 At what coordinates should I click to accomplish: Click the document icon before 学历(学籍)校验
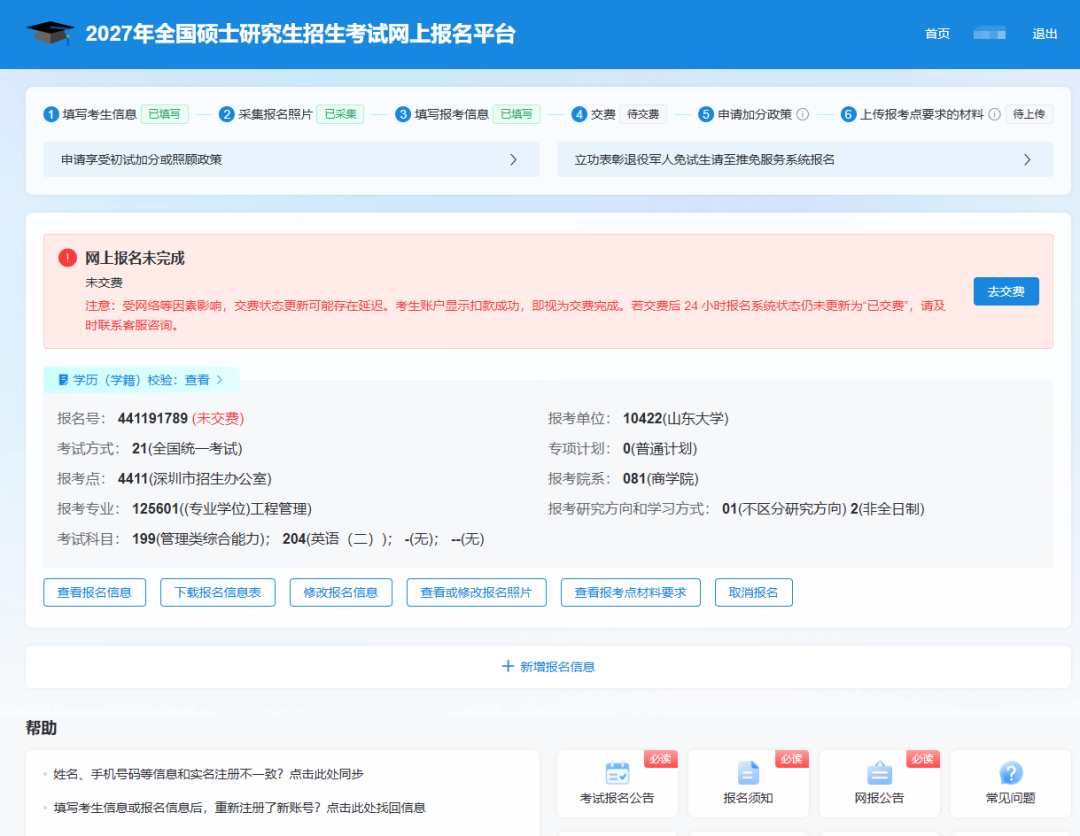pos(63,380)
